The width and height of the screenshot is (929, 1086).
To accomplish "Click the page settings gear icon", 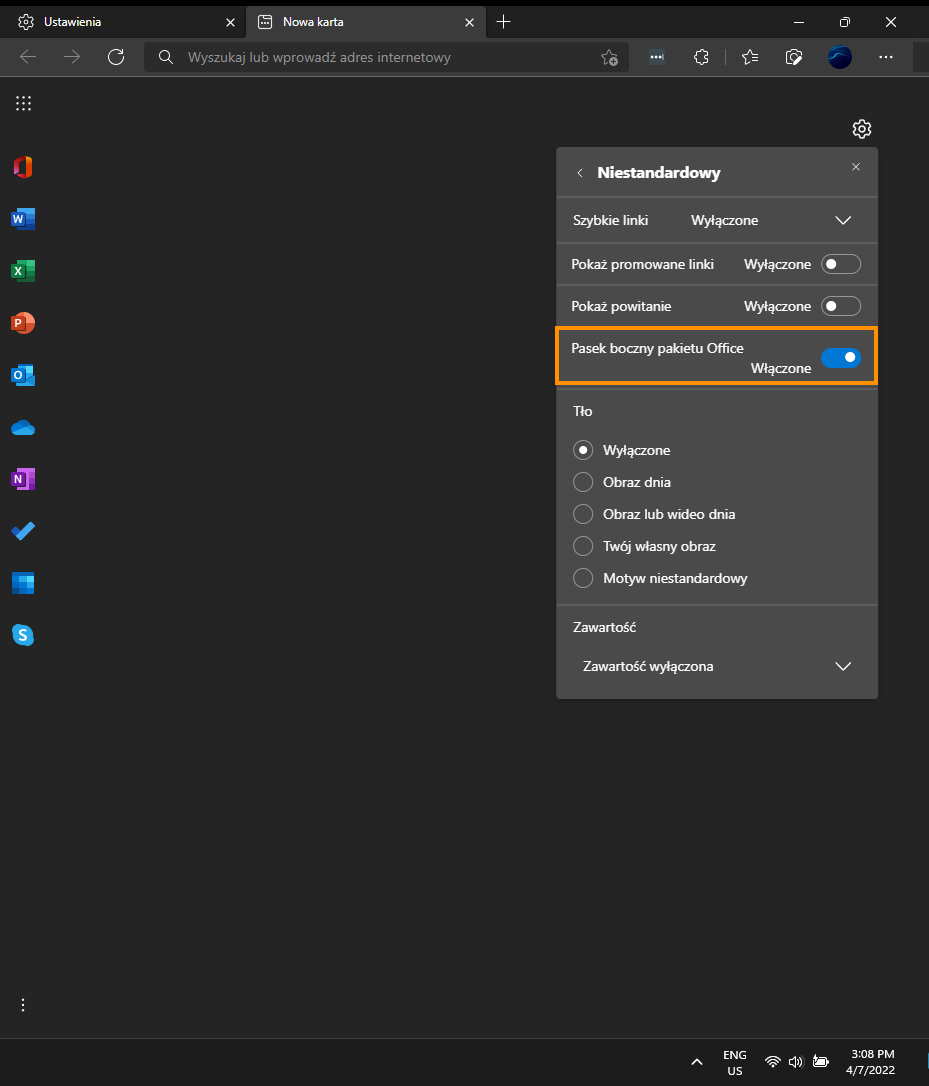I will (862, 129).
